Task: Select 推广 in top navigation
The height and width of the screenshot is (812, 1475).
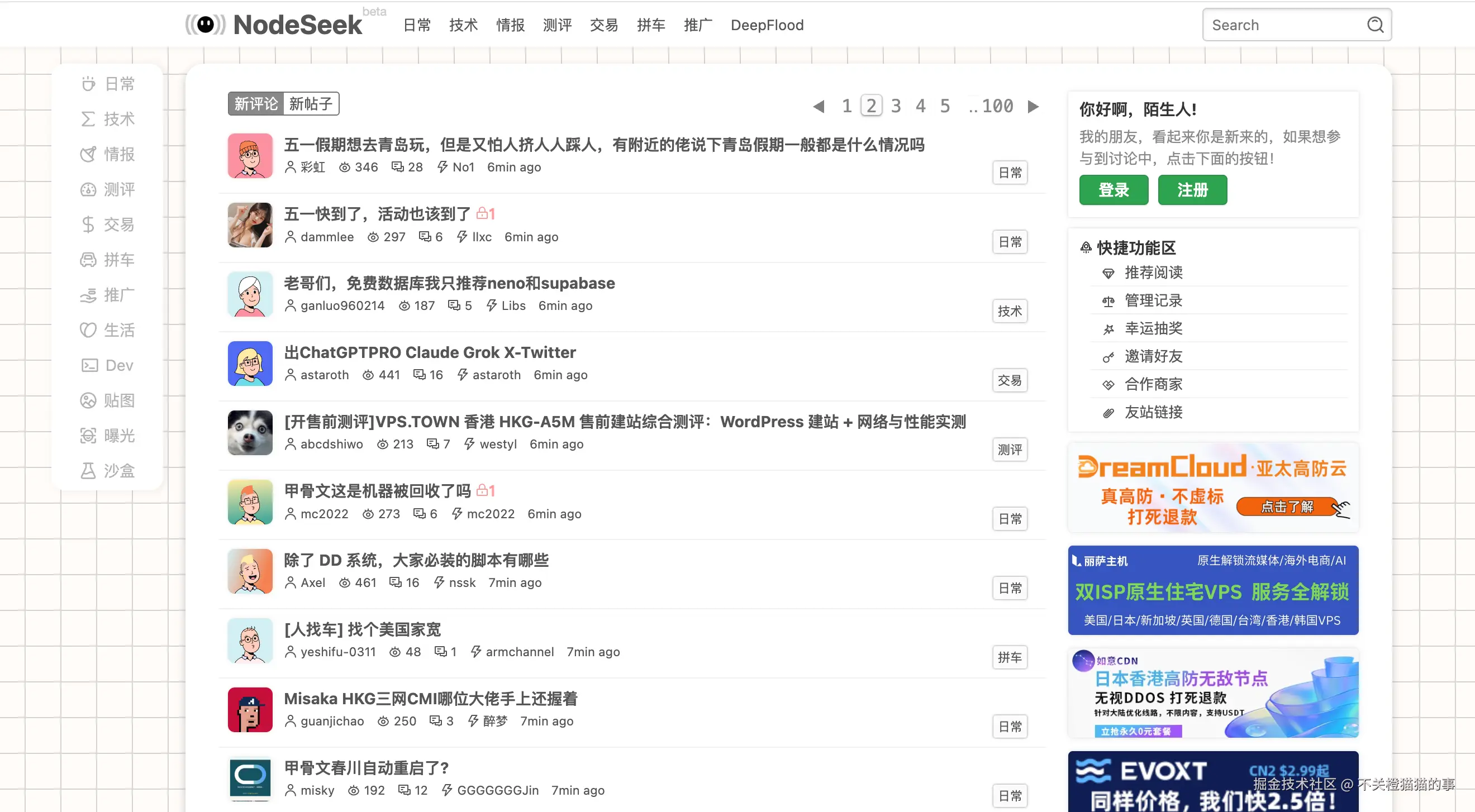Action: 698,25
